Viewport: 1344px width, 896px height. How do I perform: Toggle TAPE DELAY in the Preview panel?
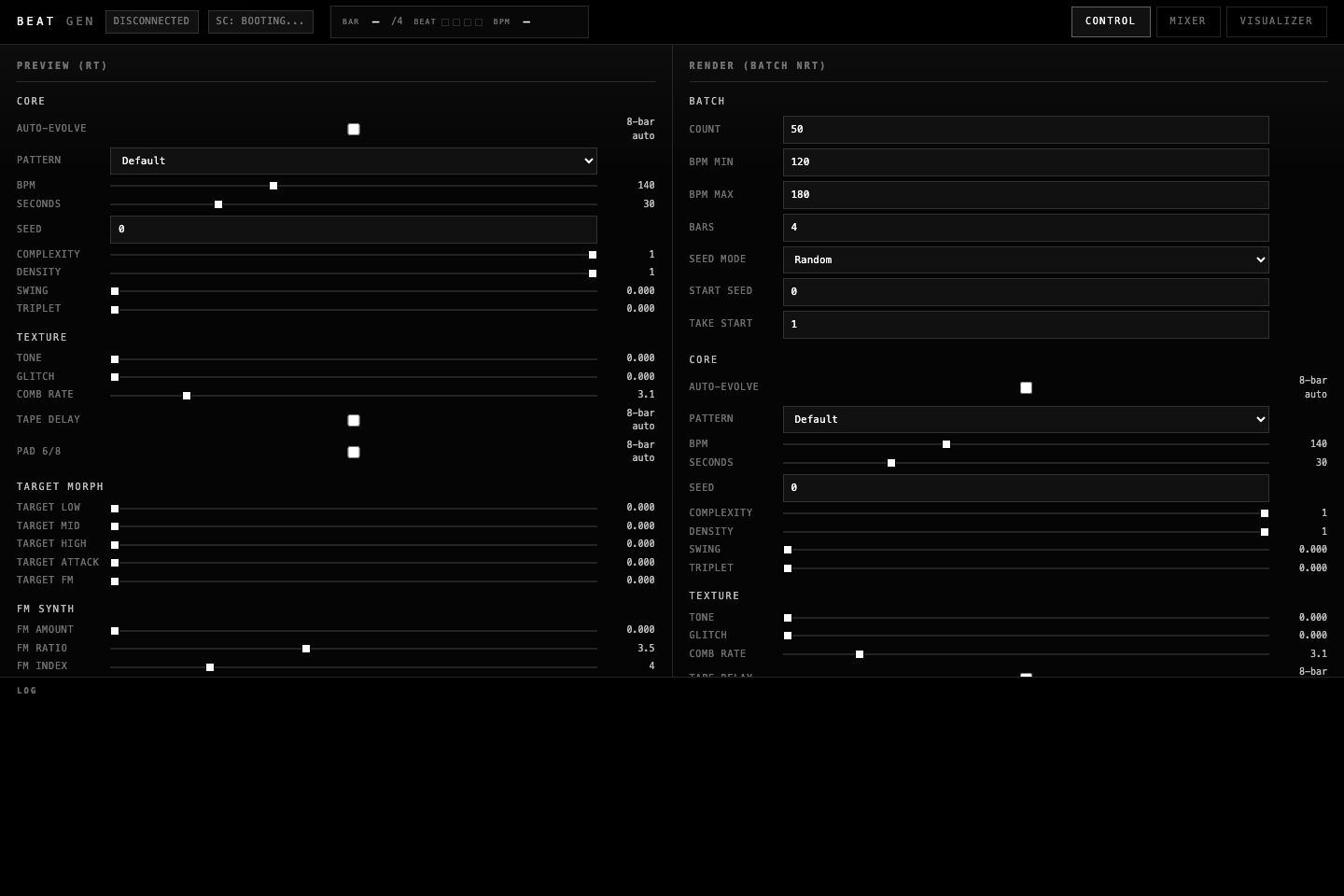(x=354, y=420)
